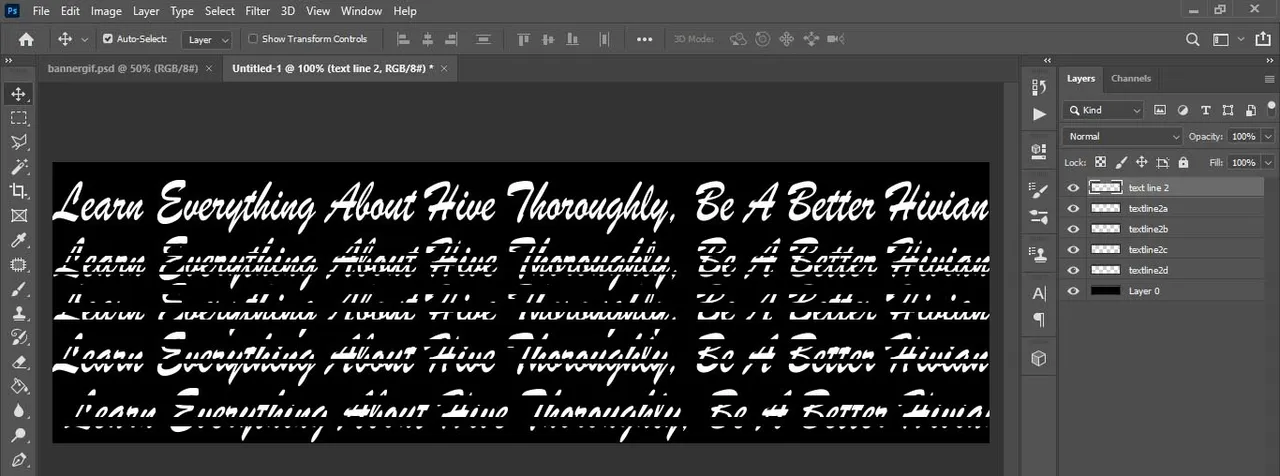Select the Eyedropper tool
The image size is (1280, 476).
pyautogui.click(x=18, y=240)
